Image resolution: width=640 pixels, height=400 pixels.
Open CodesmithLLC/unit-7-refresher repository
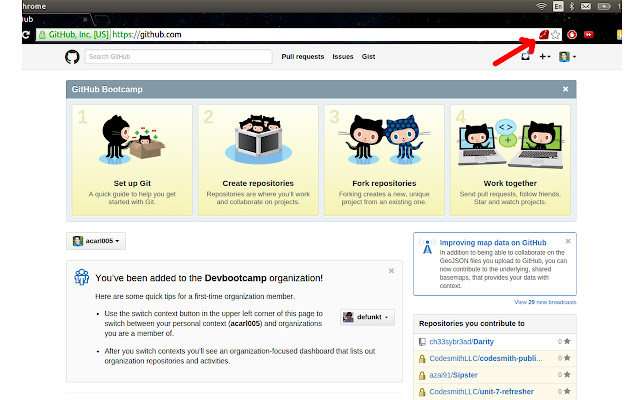(x=481, y=391)
